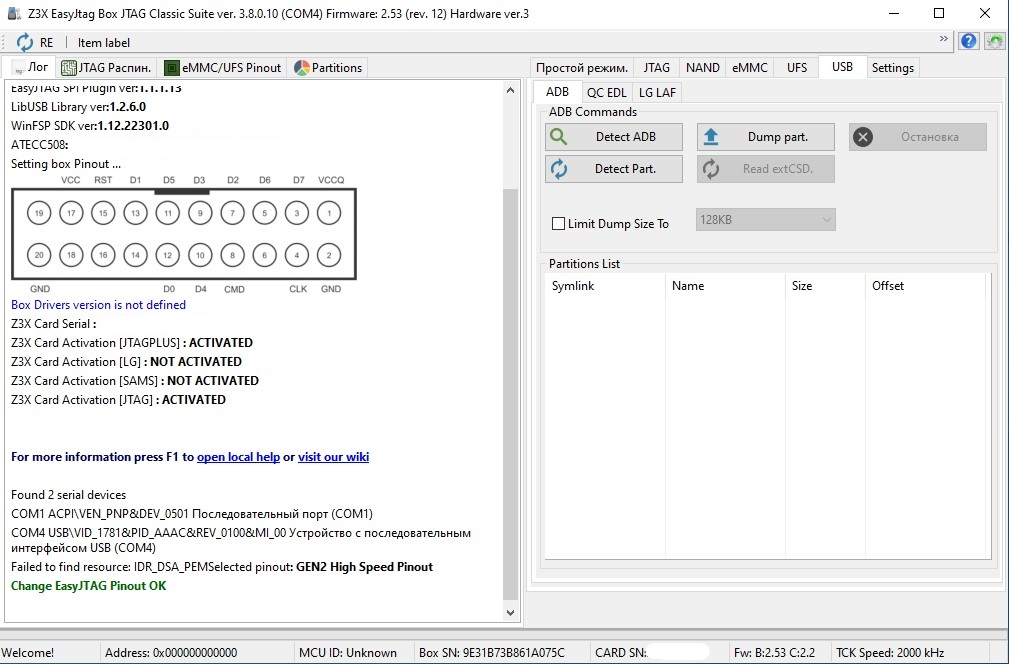This screenshot has height=664, width=1009.
Task: Click Z3X app icon in title bar
Action: [14, 14]
